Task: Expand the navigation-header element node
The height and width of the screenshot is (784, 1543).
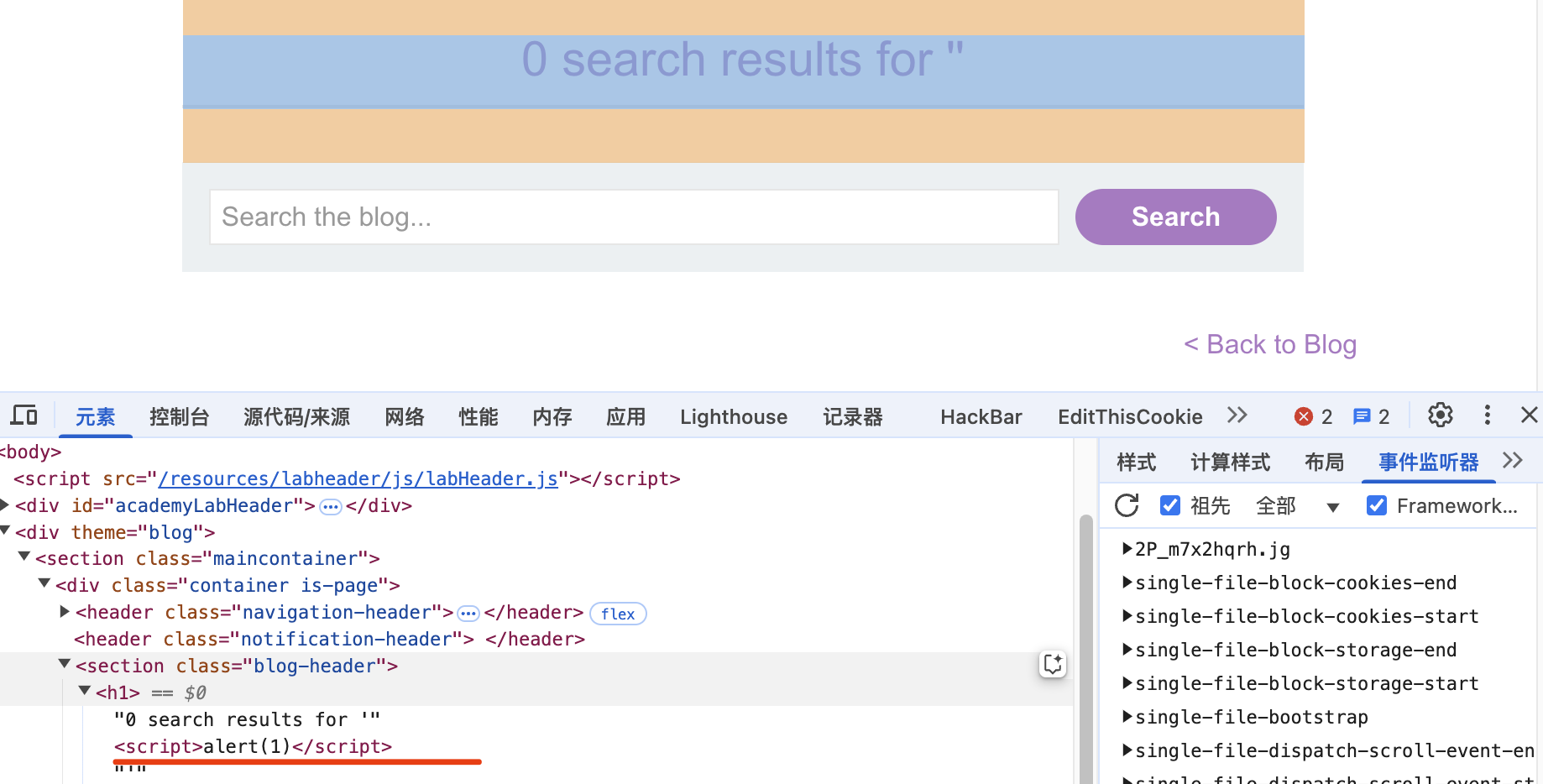Action: (65, 612)
